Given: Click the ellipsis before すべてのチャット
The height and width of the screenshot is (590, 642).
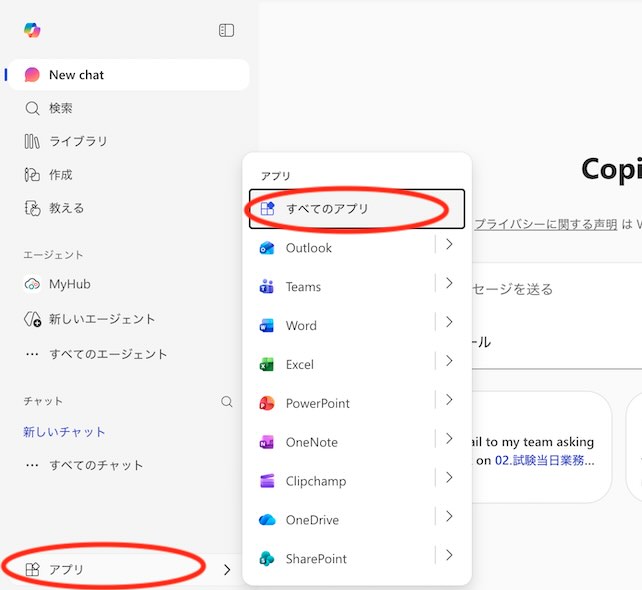Looking at the screenshot, I should (32, 466).
